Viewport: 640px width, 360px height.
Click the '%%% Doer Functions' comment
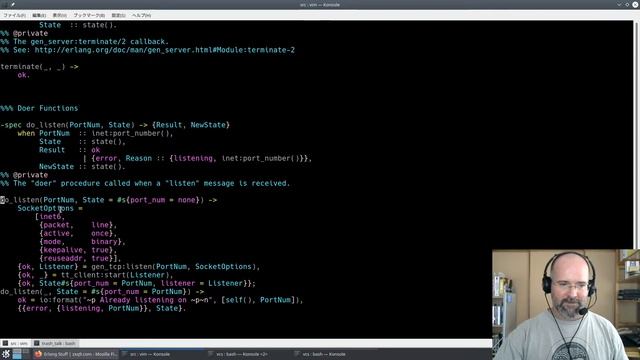[39, 108]
